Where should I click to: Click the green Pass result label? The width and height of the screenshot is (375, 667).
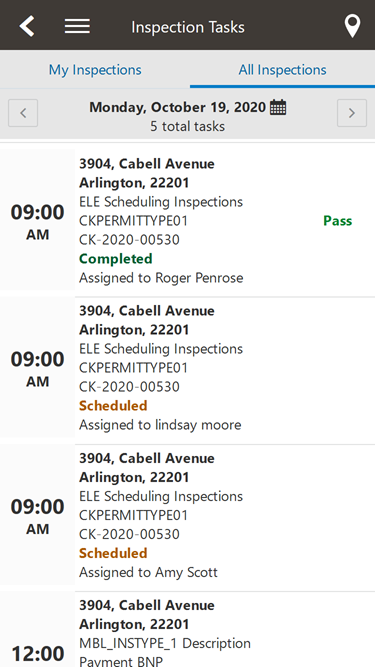coord(338,221)
